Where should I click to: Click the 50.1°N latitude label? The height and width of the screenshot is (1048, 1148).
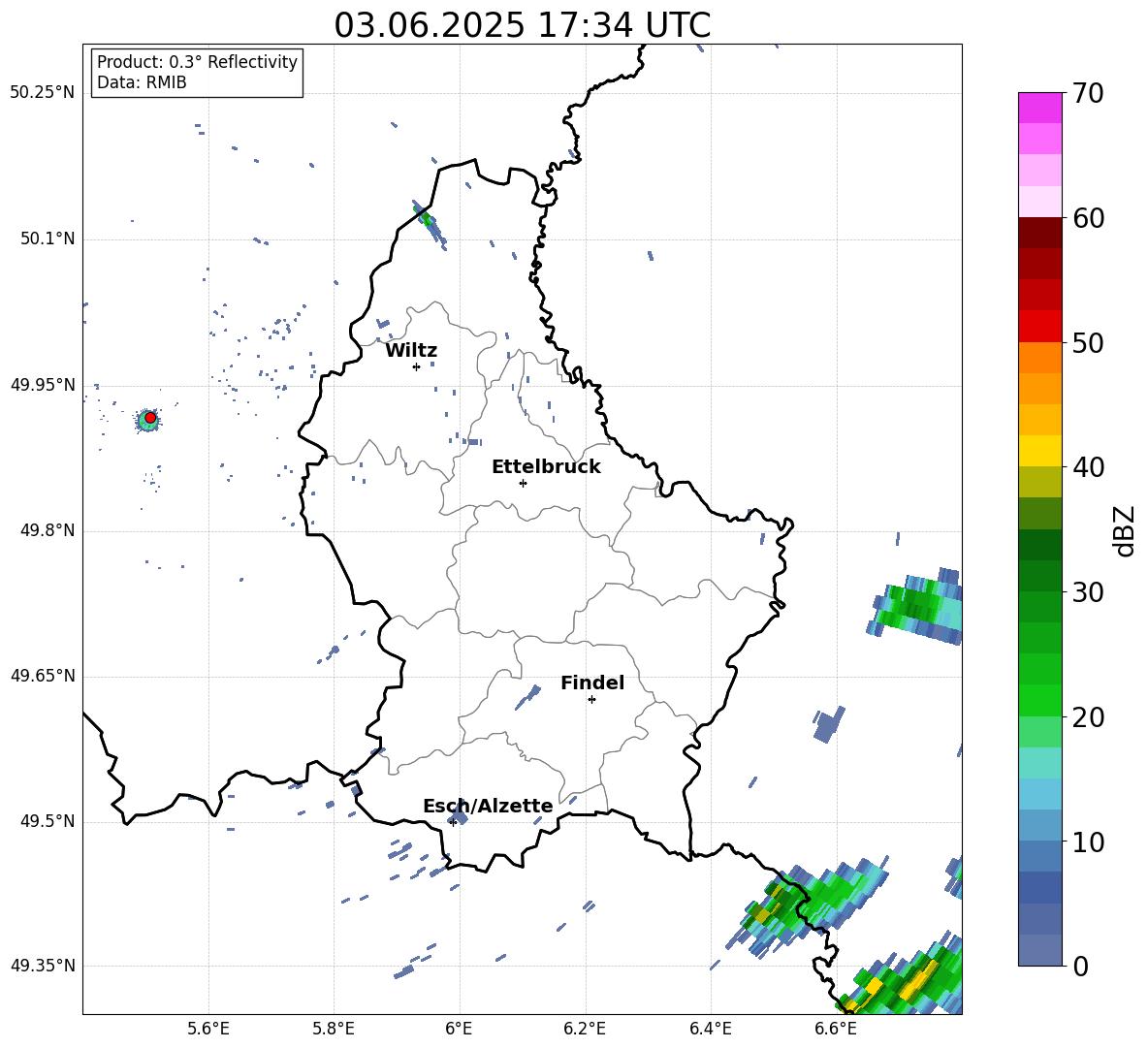coord(48,239)
